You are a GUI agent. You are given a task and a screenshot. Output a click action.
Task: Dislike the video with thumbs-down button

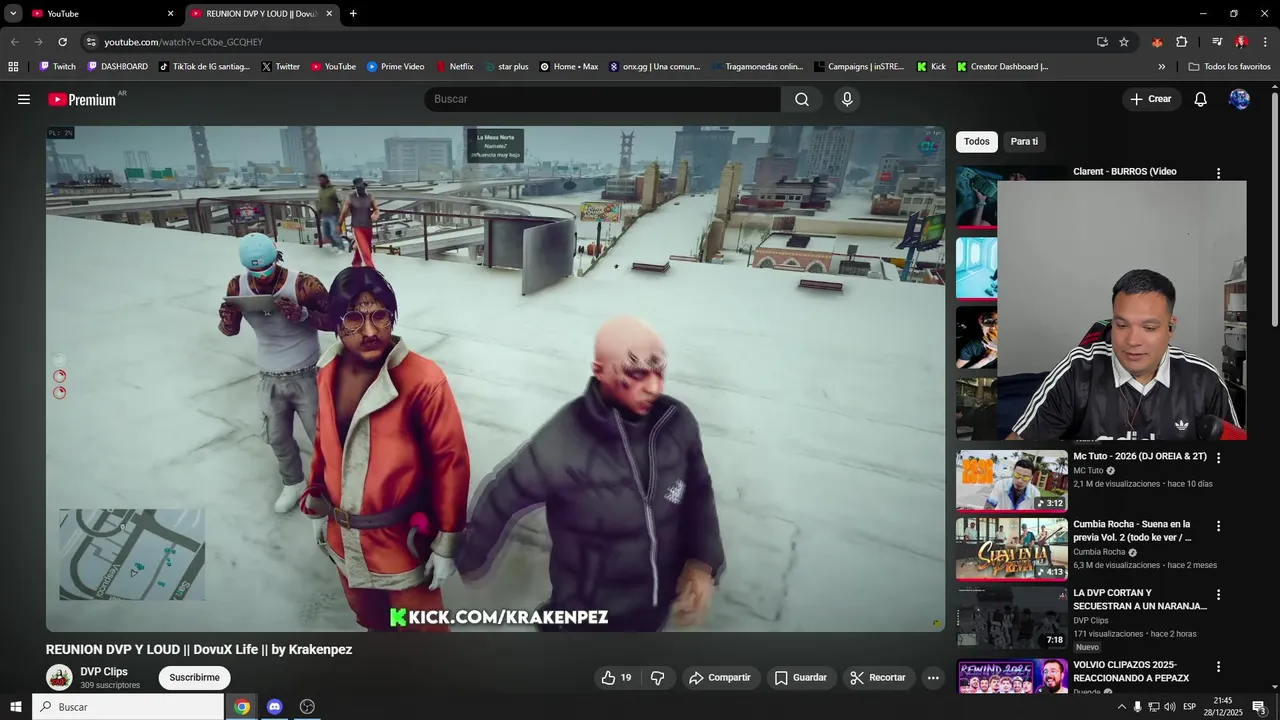658,678
